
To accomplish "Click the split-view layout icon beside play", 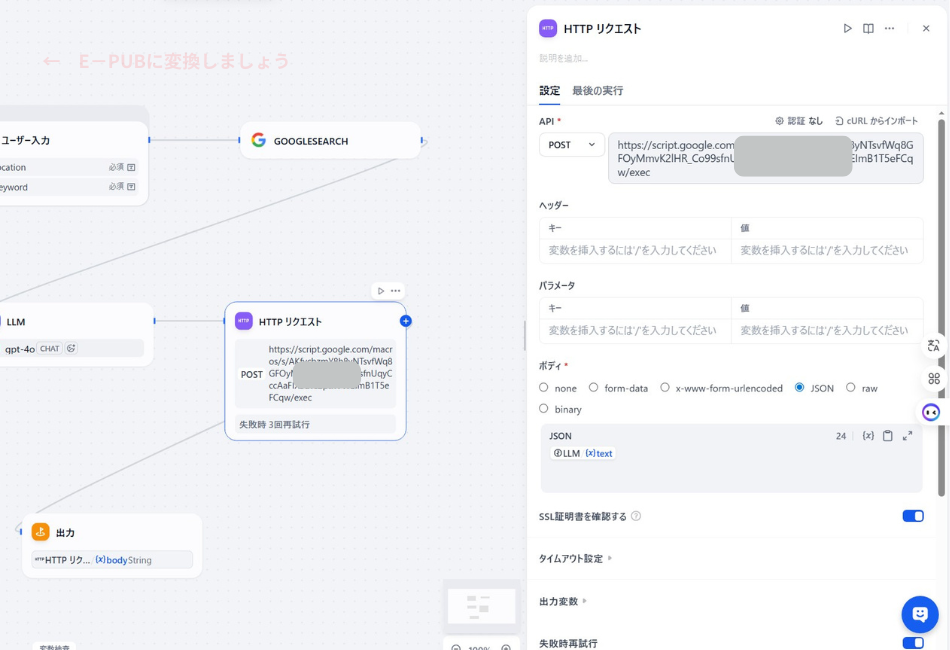I will click(x=870, y=28).
